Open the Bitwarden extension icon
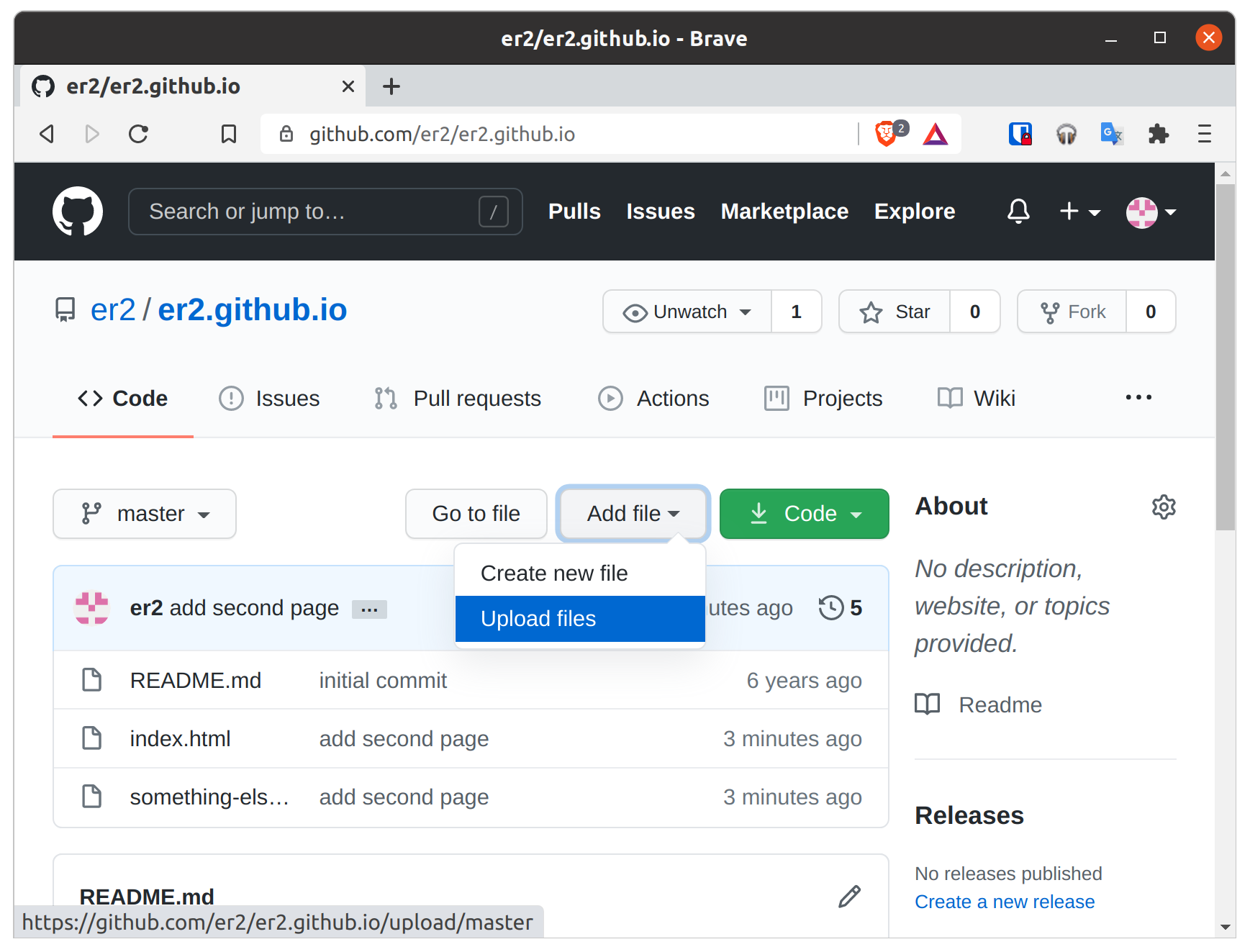 [1020, 134]
